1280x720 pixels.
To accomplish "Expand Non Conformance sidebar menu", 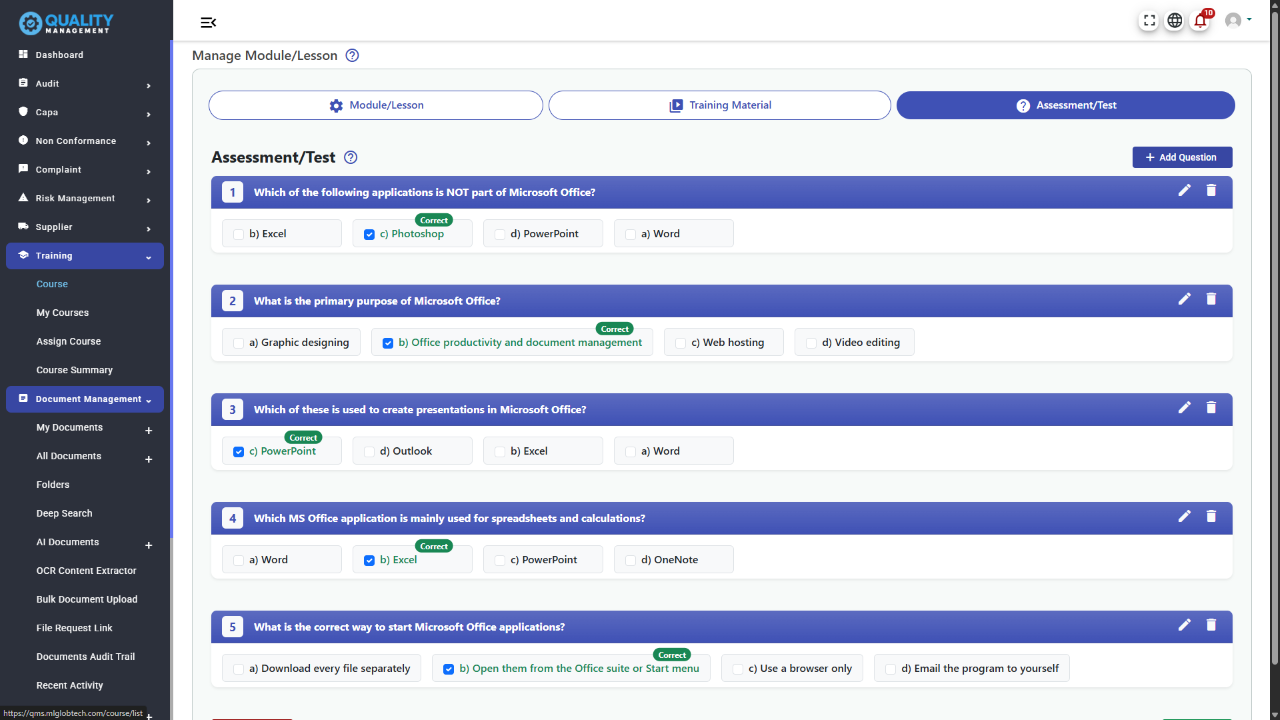I will pos(148,142).
